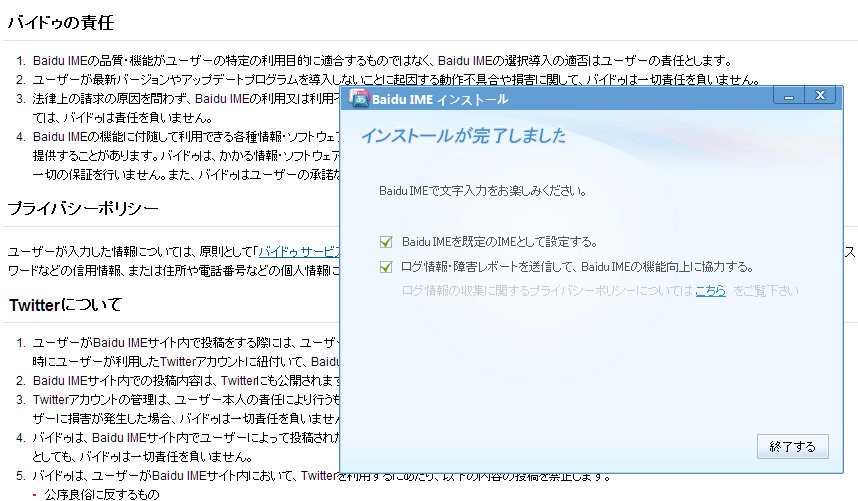Click the バイドゥの責任 heading on webpage
The image size is (858, 501).
(x=61, y=22)
